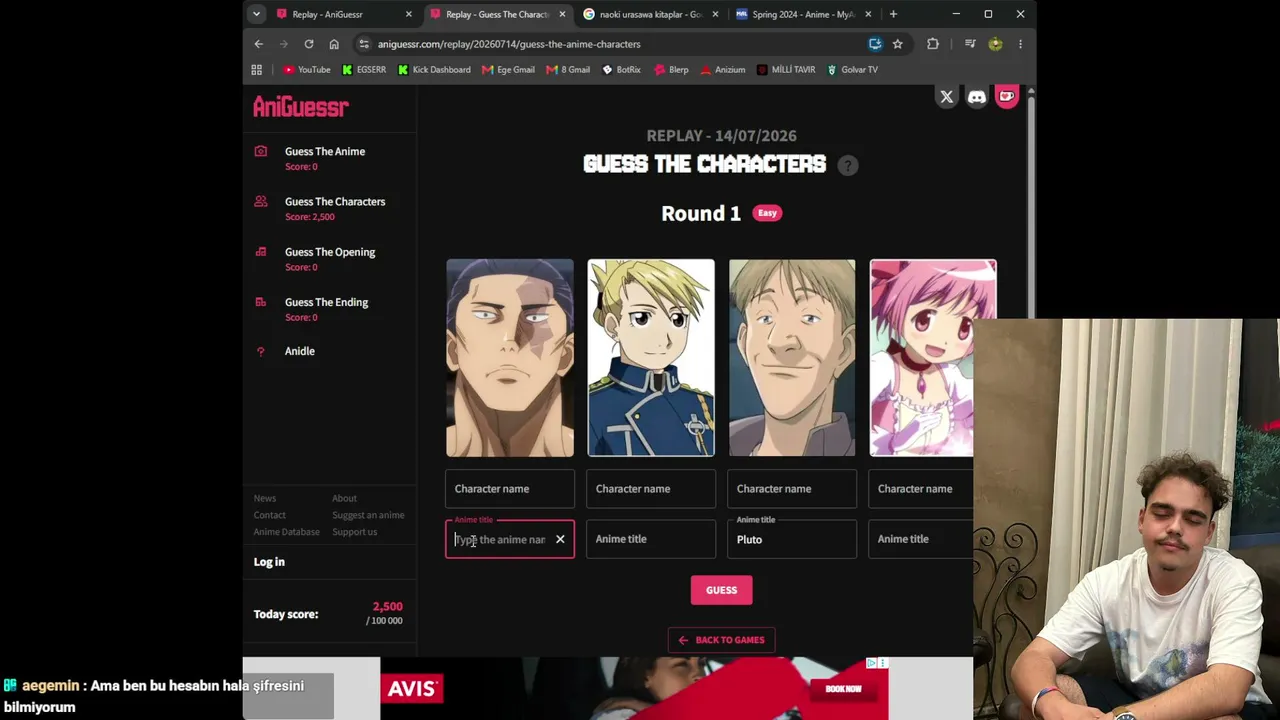1280x720 pixels.
Task: Open the Anime Database link
Action: point(287,532)
